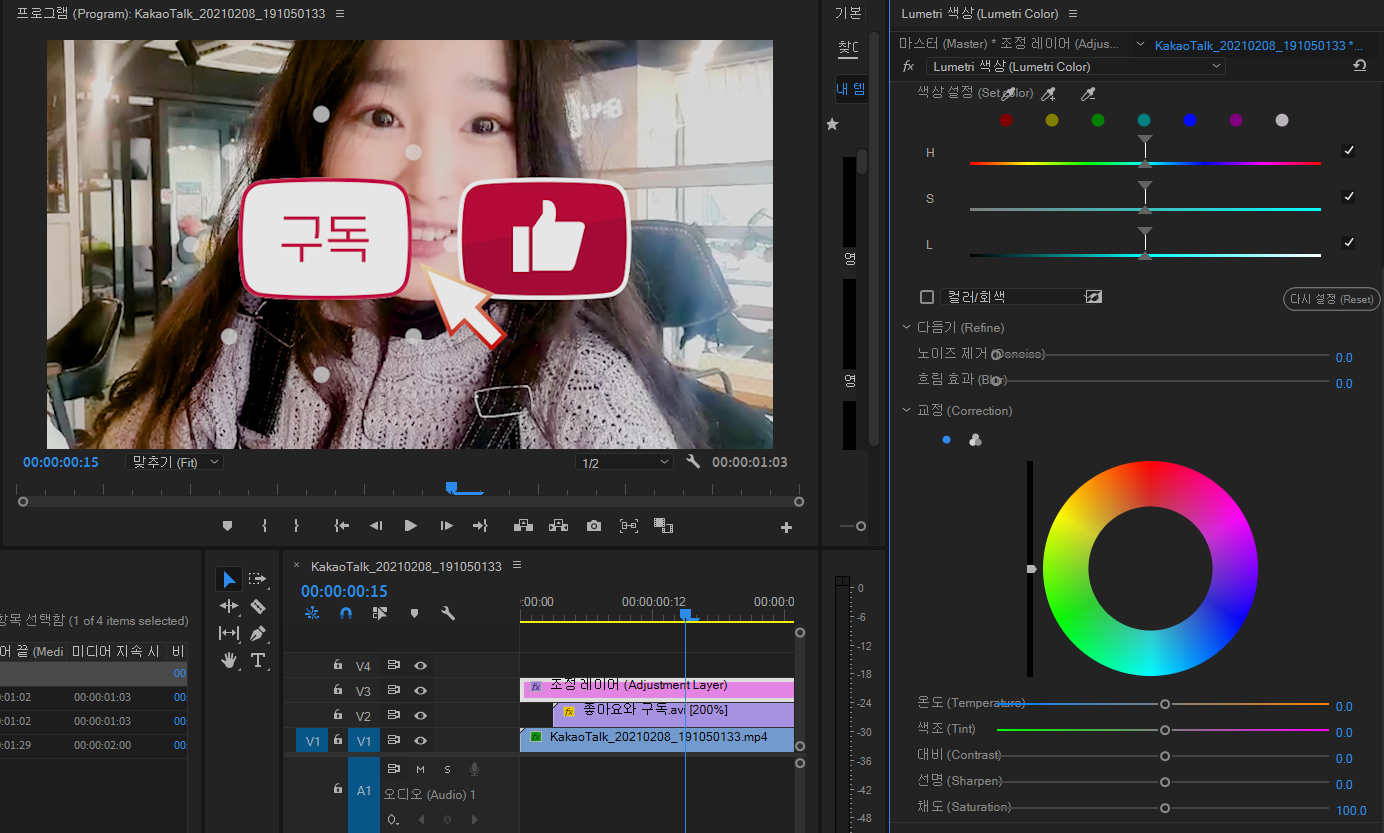Toggle the L range checkbox

coord(1348,243)
